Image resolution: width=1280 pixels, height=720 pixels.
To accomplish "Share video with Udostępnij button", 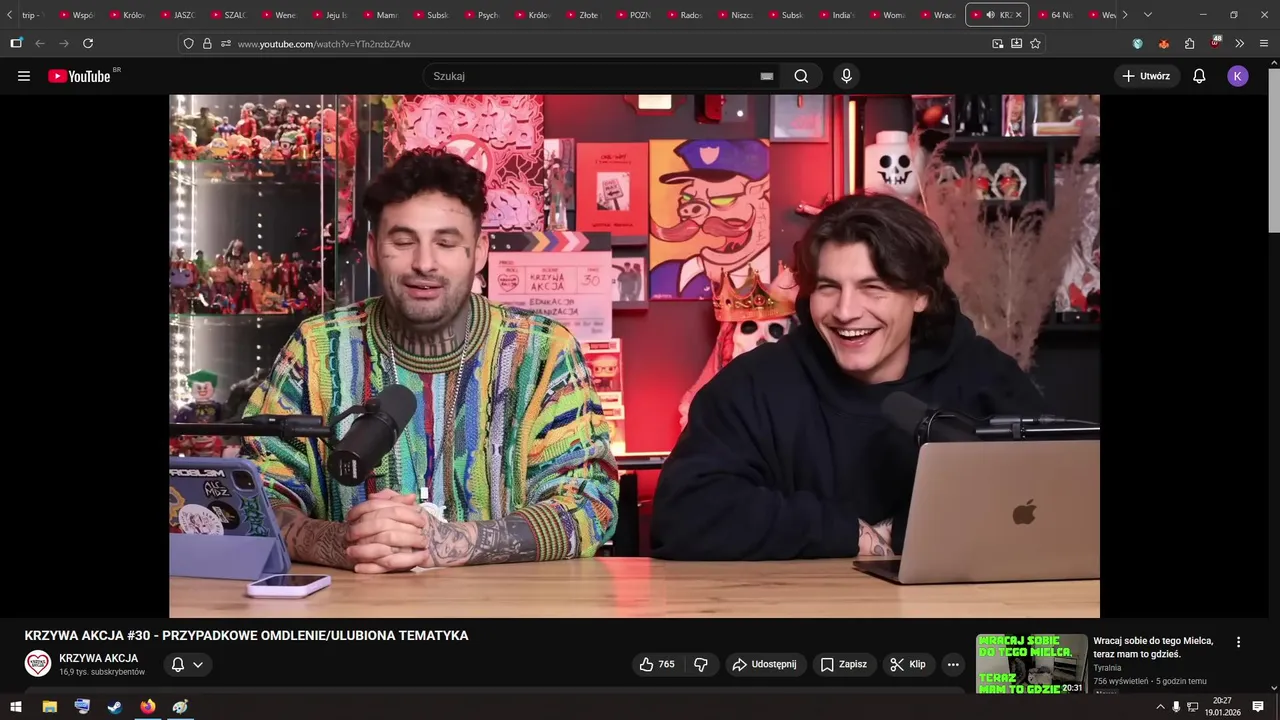I will pyautogui.click(x=764, y=664).
